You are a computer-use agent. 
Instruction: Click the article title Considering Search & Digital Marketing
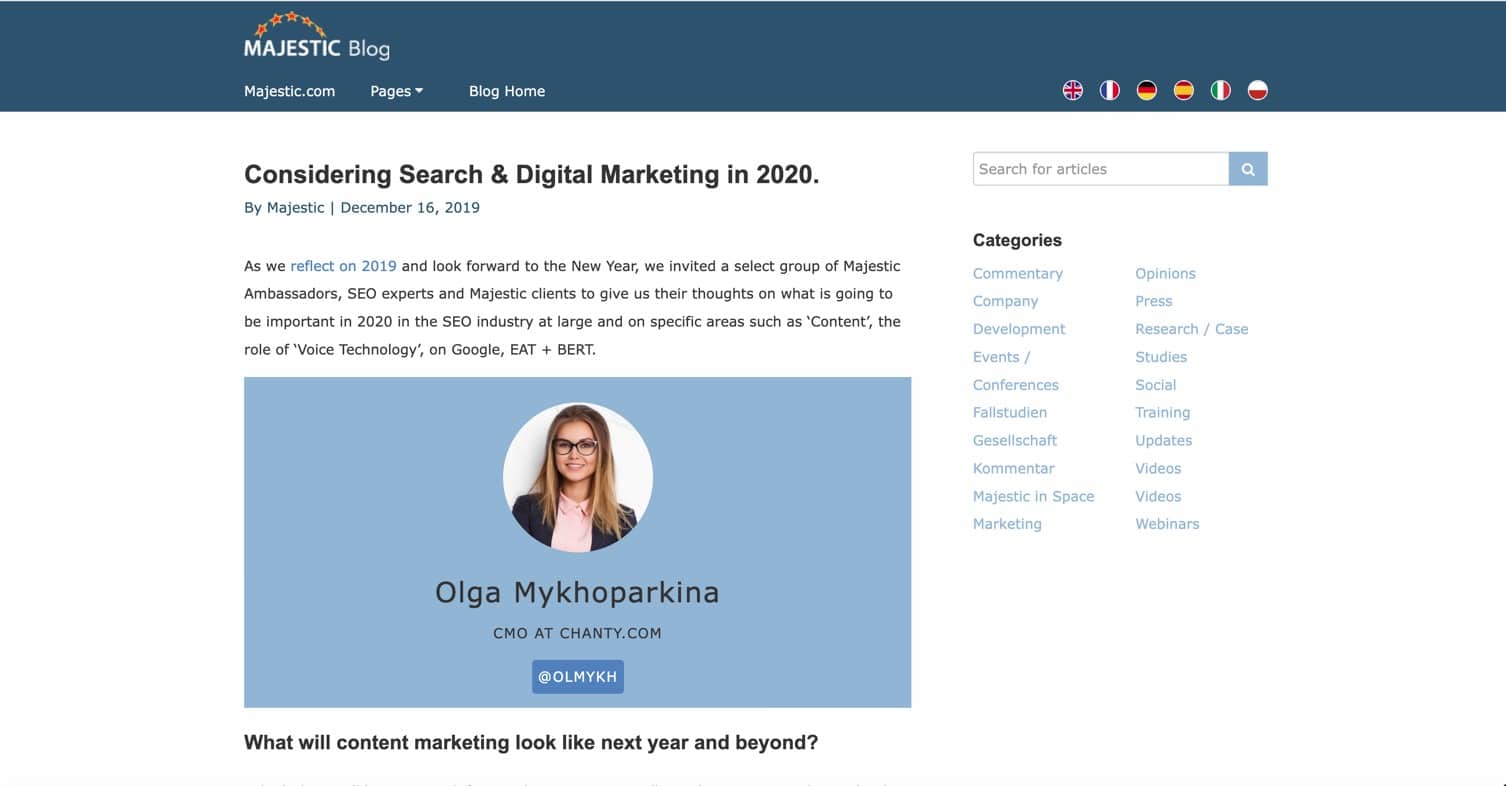[x=531, y=175]
